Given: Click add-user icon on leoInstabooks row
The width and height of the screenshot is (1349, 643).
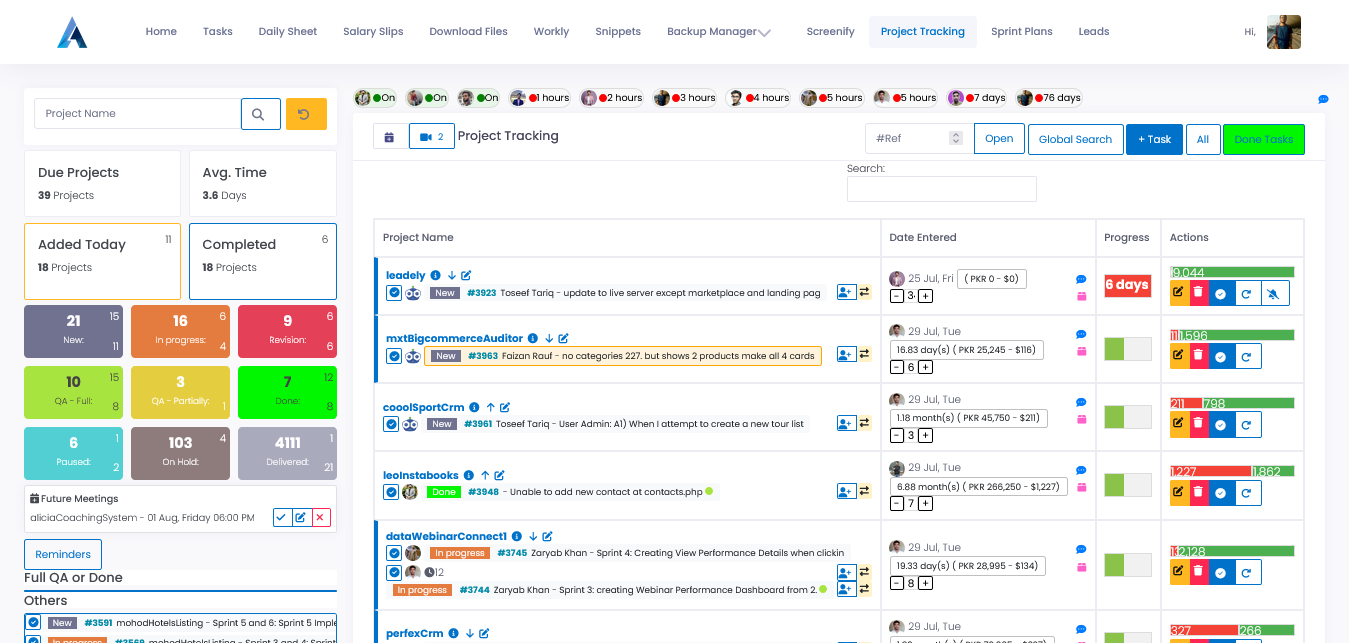Looking at the screenshot, I should (846, 491).
